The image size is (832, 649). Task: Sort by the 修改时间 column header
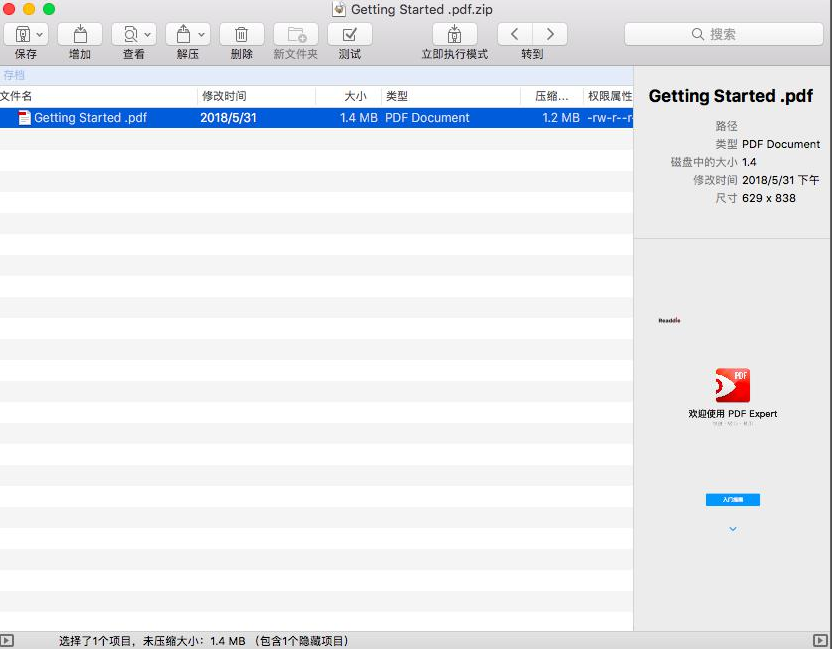tap(224, 96)
